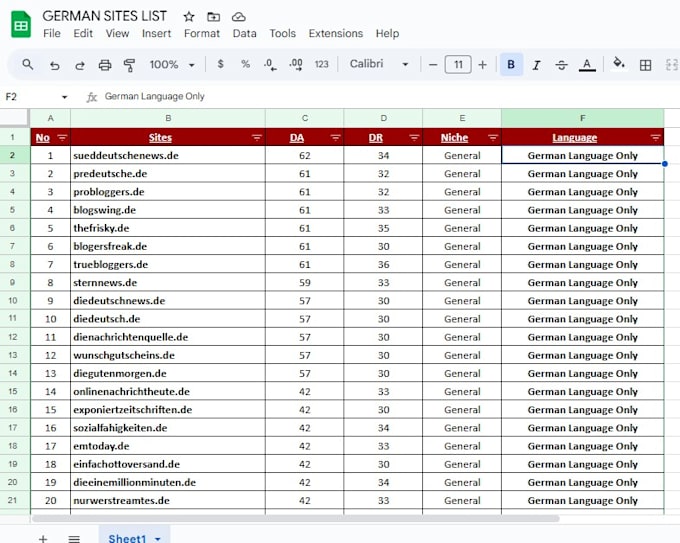
Task: Increase decimal places icon
Action: click(296, 65)
